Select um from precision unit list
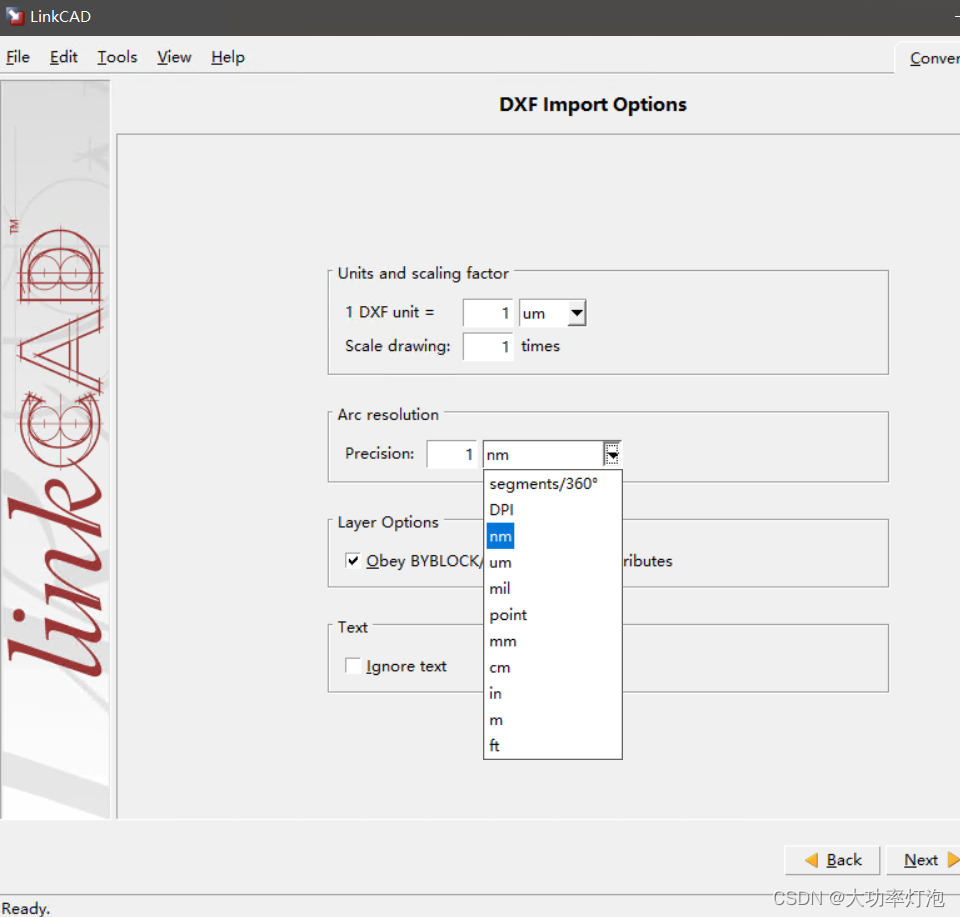The height and width of the screenshot is (917, 960). pyautogui.click(x=552, y=563)
